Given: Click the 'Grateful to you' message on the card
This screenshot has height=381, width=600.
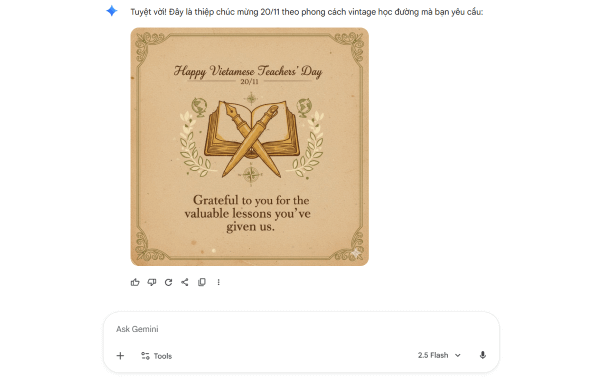Looking at the screenshot, I should (249, 213).
